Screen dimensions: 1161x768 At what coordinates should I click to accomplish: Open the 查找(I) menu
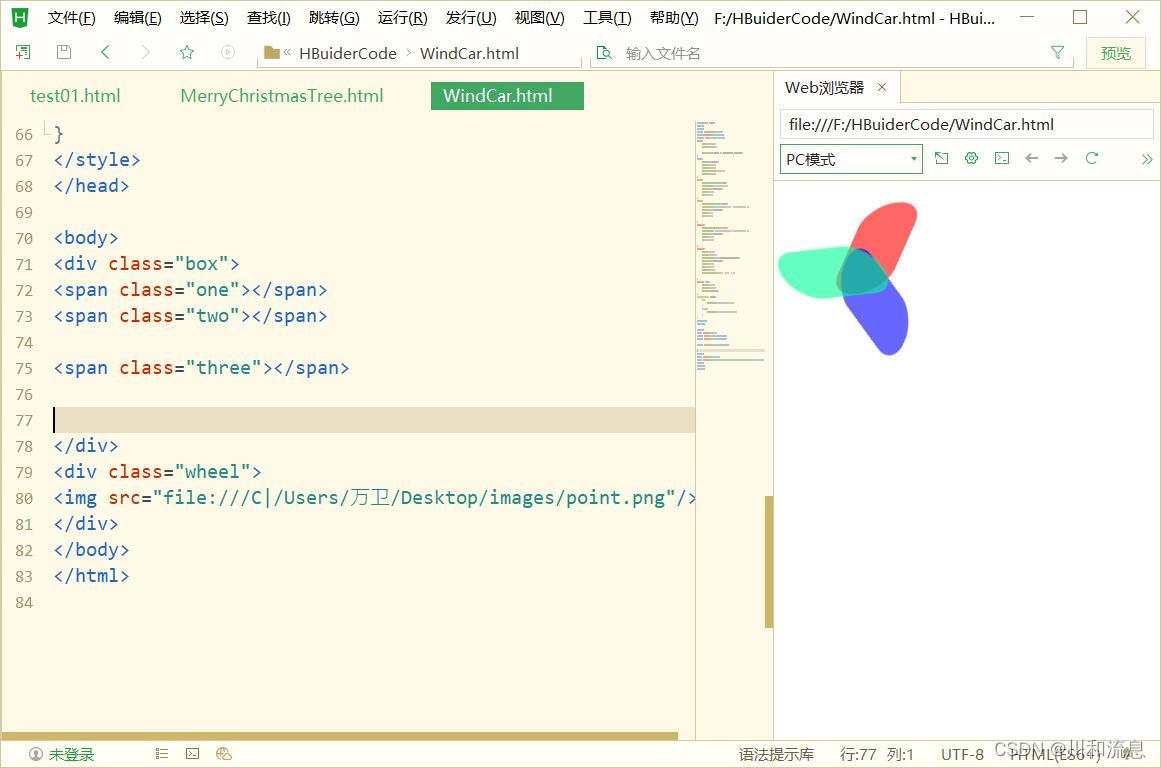[x=269, y=18]
